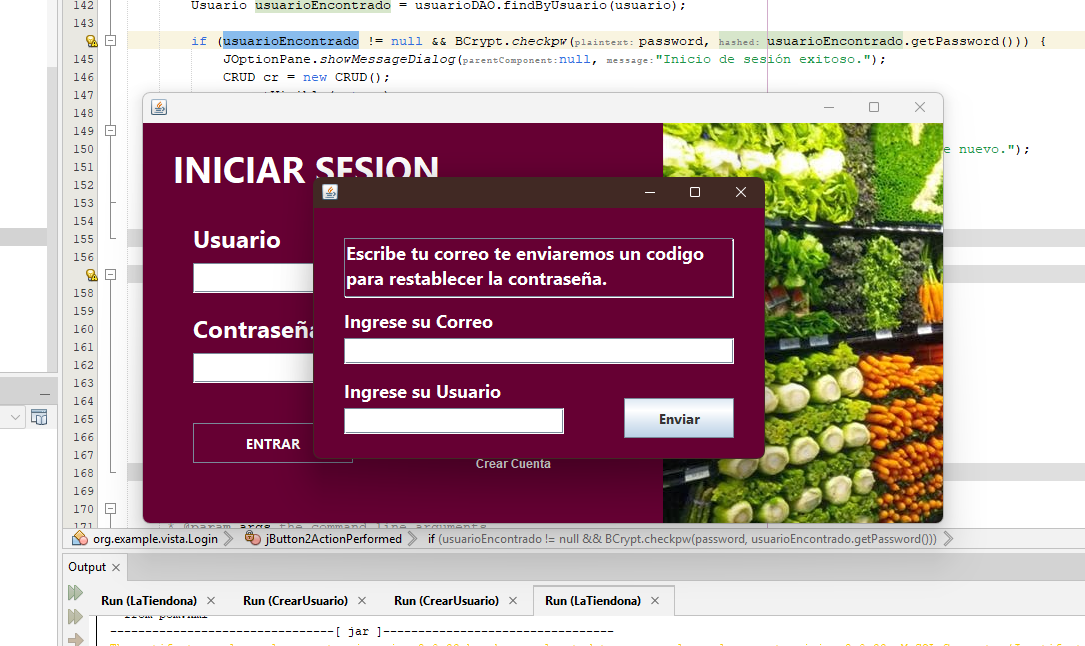Minimize the left side panel with the dash
Viewport: 1085px width, 646px height.
(45, 394)
